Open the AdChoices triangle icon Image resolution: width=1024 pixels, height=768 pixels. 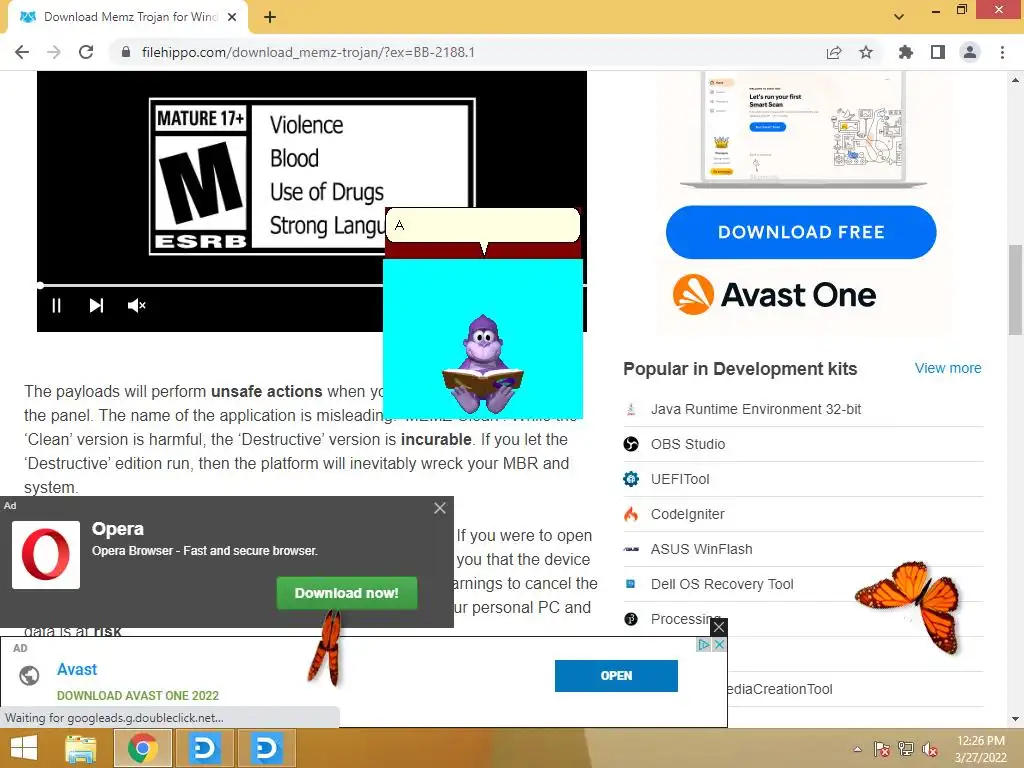[x=703, y=645]
